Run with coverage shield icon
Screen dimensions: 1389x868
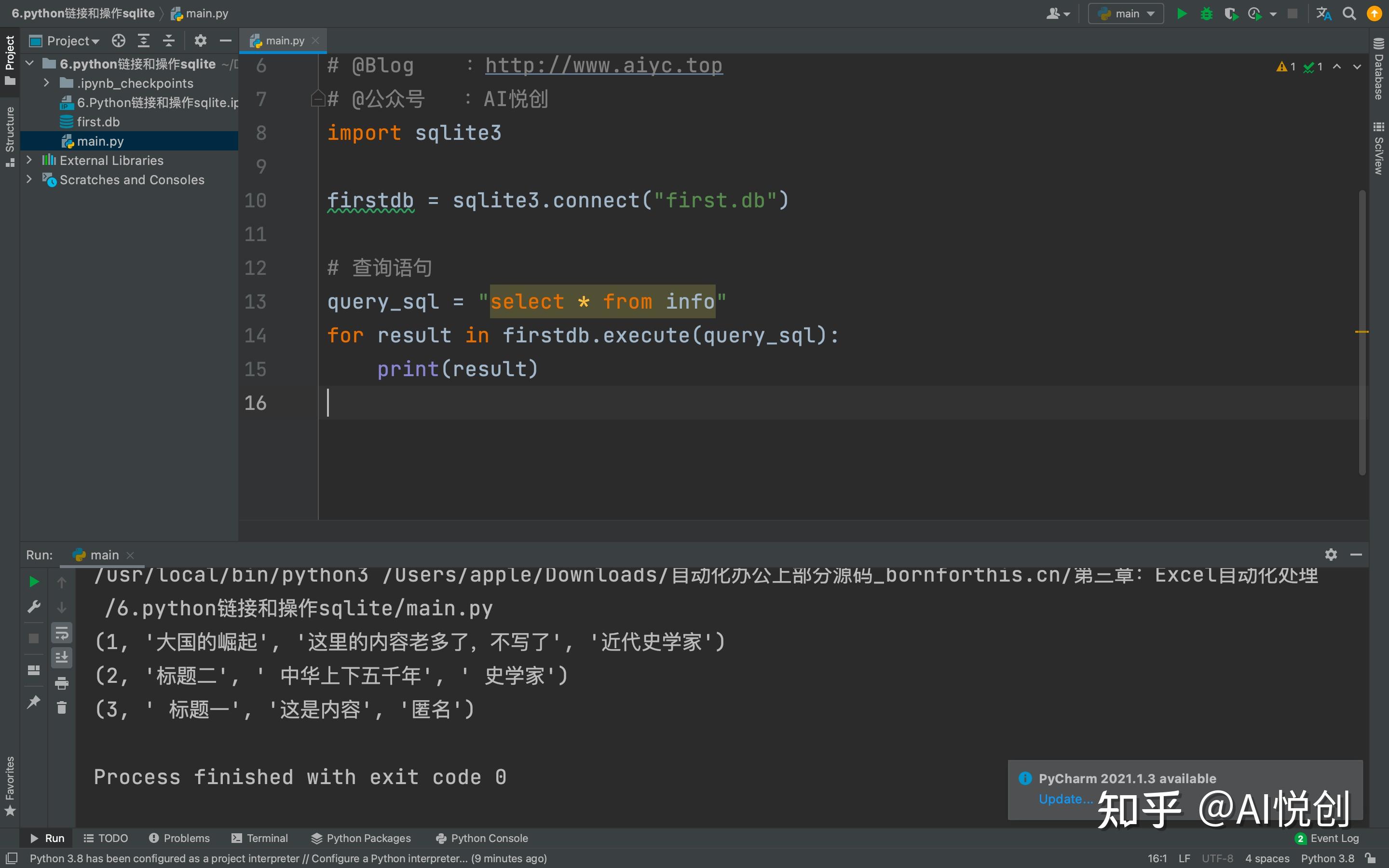pyautogui.click(x=1231, y=14)
